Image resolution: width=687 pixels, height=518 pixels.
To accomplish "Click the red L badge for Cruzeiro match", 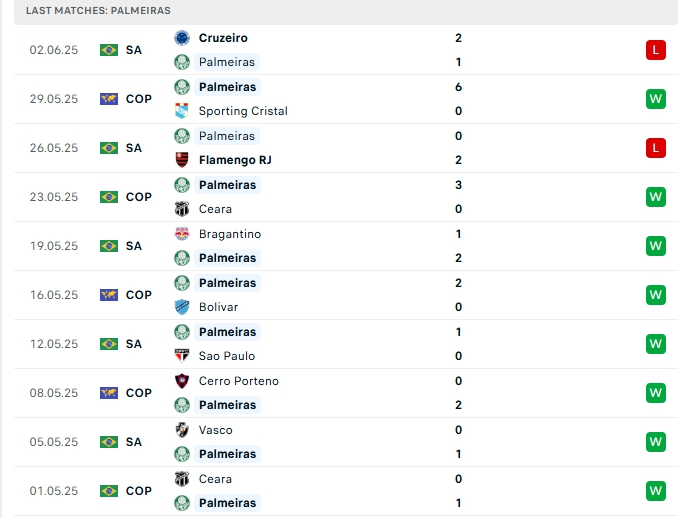I will point(656,50).
